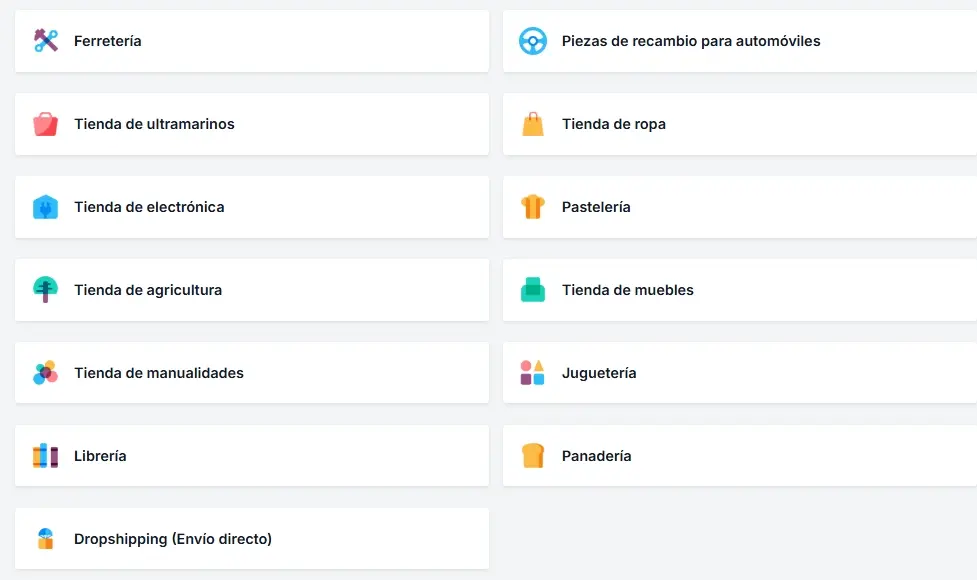Click the blue electronics plug icon

(x=45, y=207)
